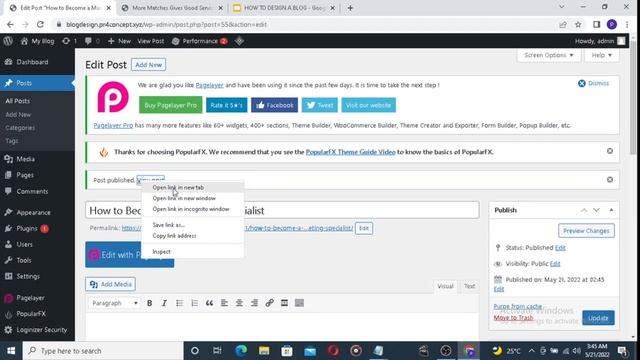Screen dimensions: 640x360
Task: Expand the Help dropdown
Action: (x=602, y=55)
